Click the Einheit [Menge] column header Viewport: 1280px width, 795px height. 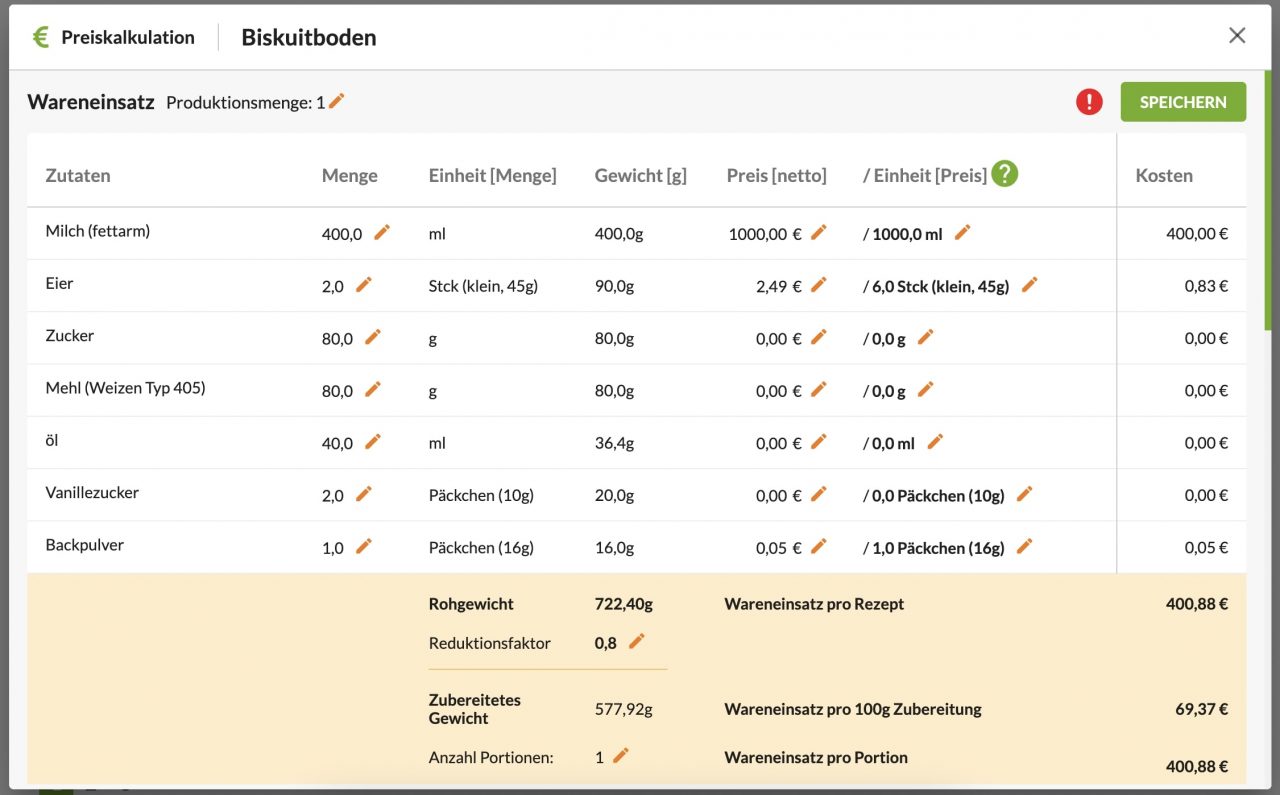pos(492,175)
